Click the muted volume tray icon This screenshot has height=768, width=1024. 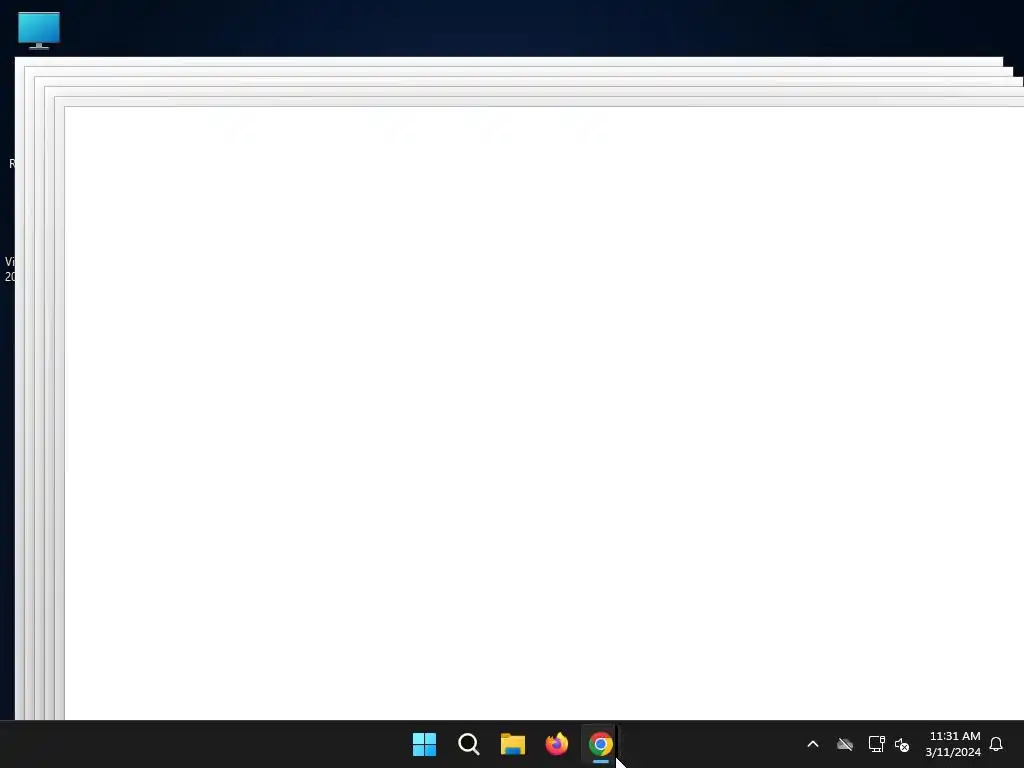click(902, 744)
